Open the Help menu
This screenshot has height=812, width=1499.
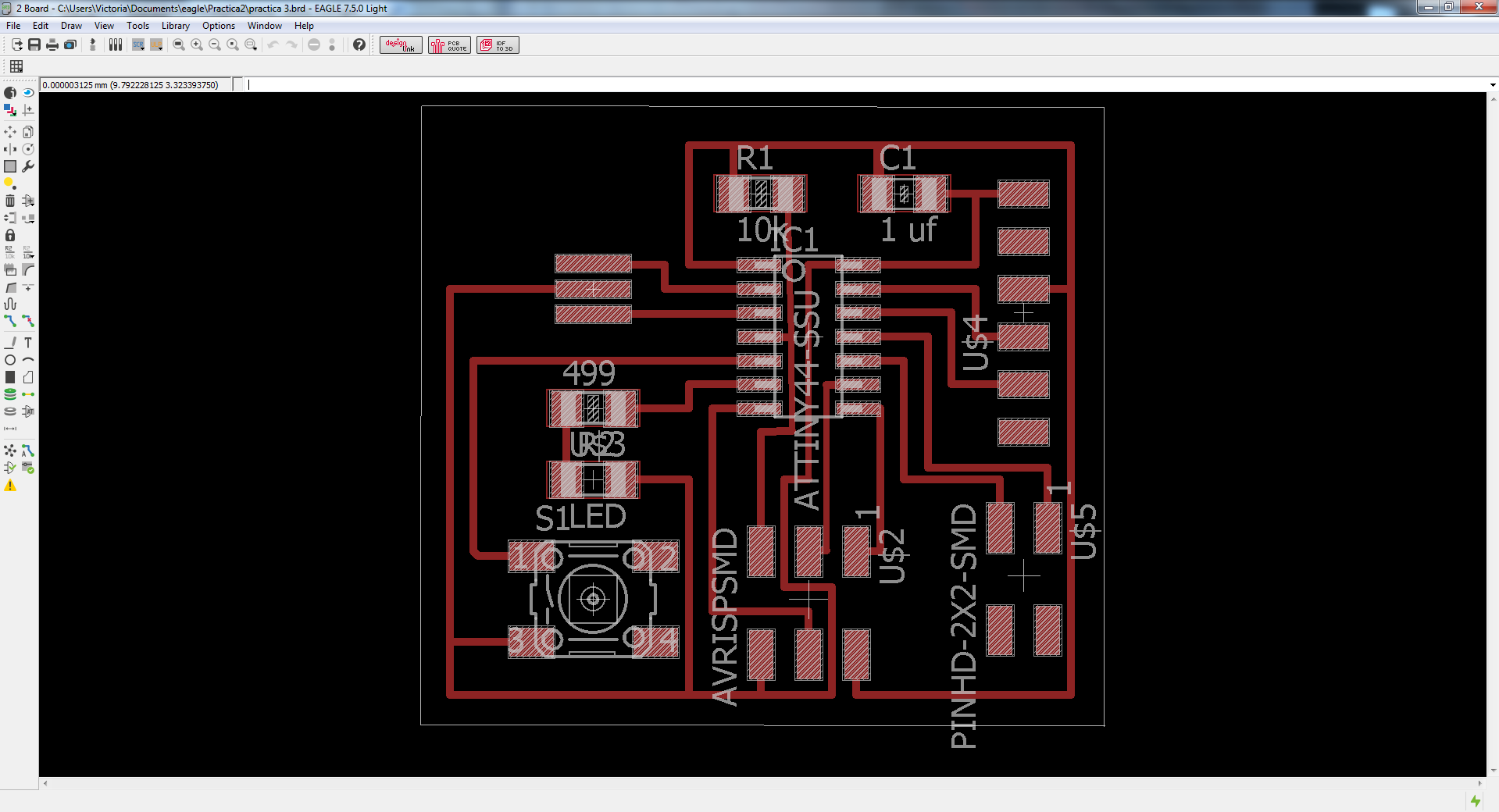[x=304, y=26]
